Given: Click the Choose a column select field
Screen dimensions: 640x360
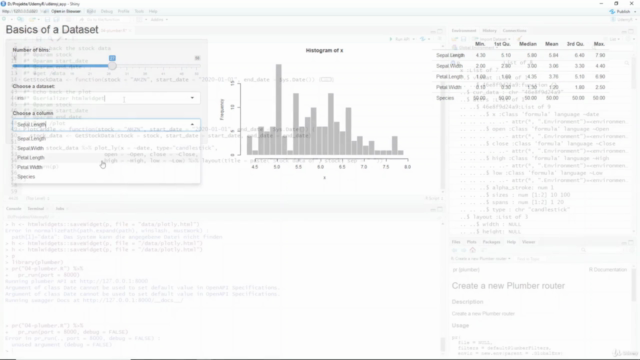Looking at the screenshot, I should [106, 124].
